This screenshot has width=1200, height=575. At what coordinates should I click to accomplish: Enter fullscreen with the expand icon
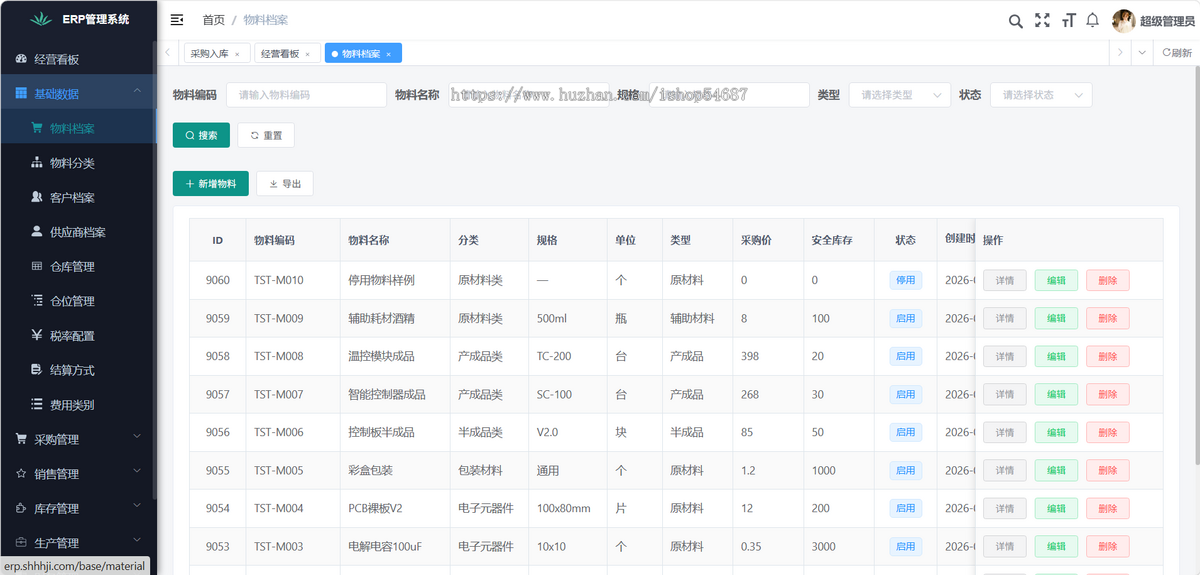pos(1042,21)
